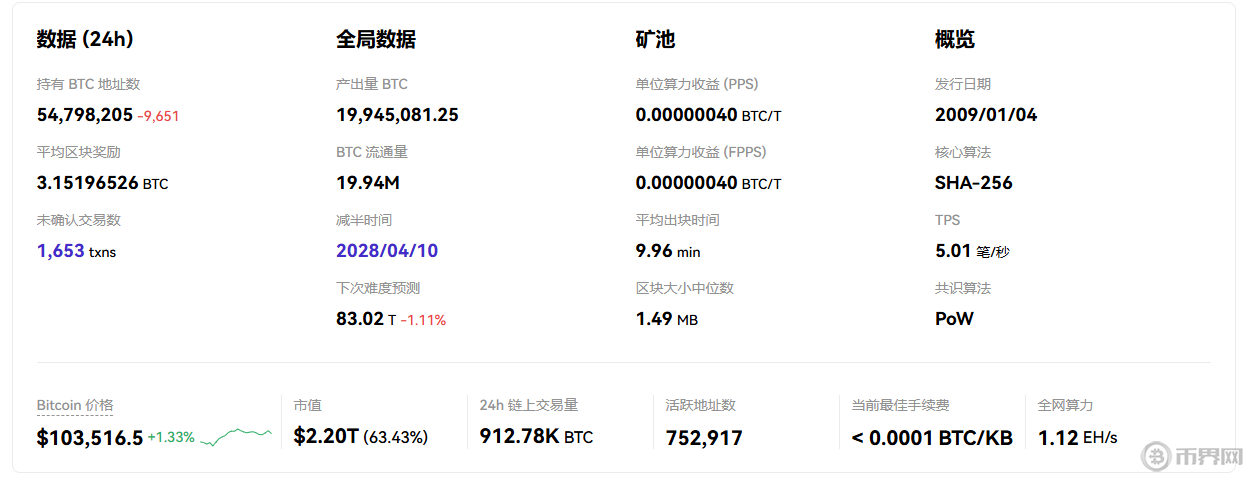This screenshot has height=484, width=1254.
Task: Select the issue date 2009/01/04
Action: [x=986, y=115]
